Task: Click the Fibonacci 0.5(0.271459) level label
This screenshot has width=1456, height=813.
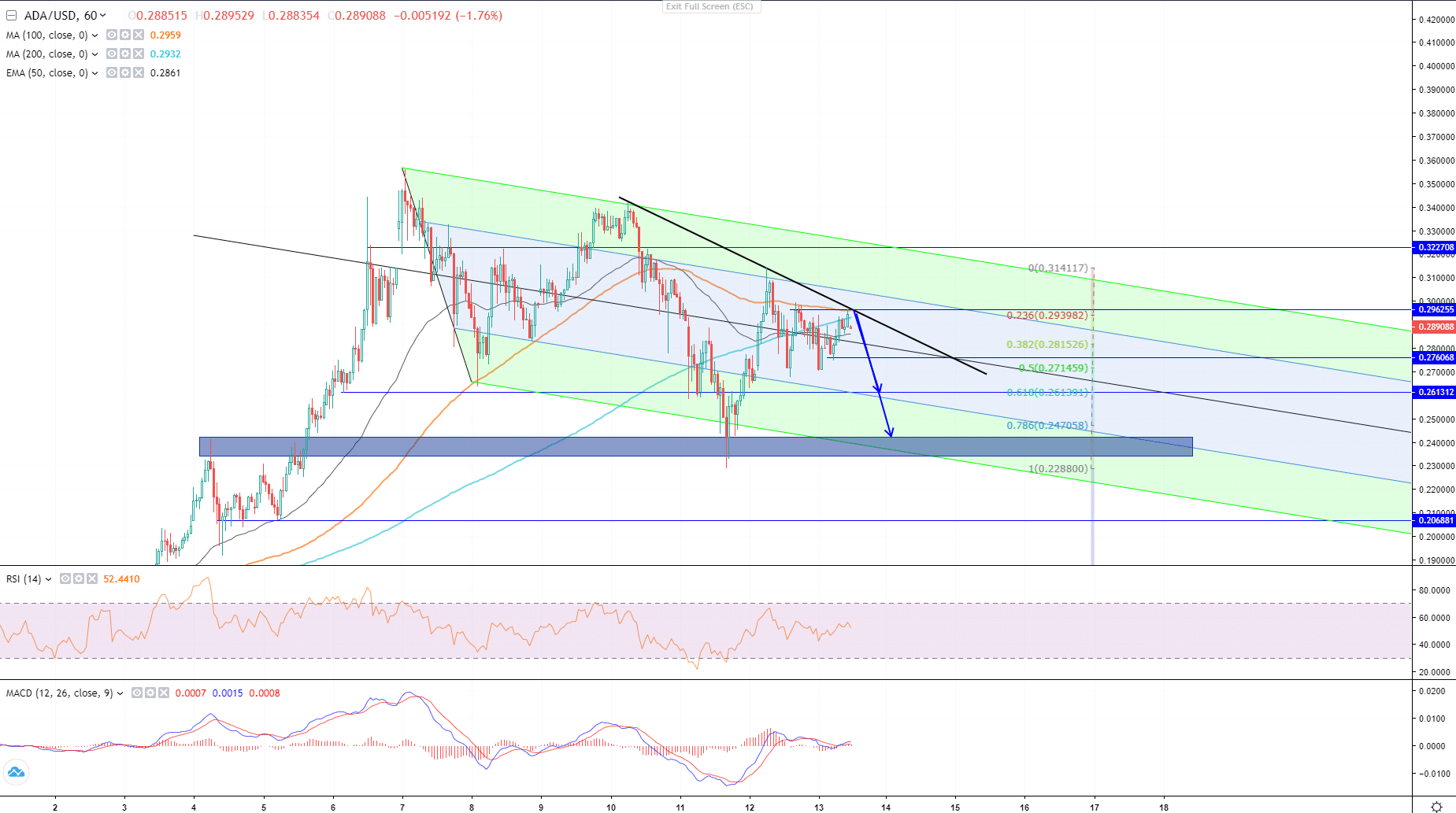Action: 1054,368
